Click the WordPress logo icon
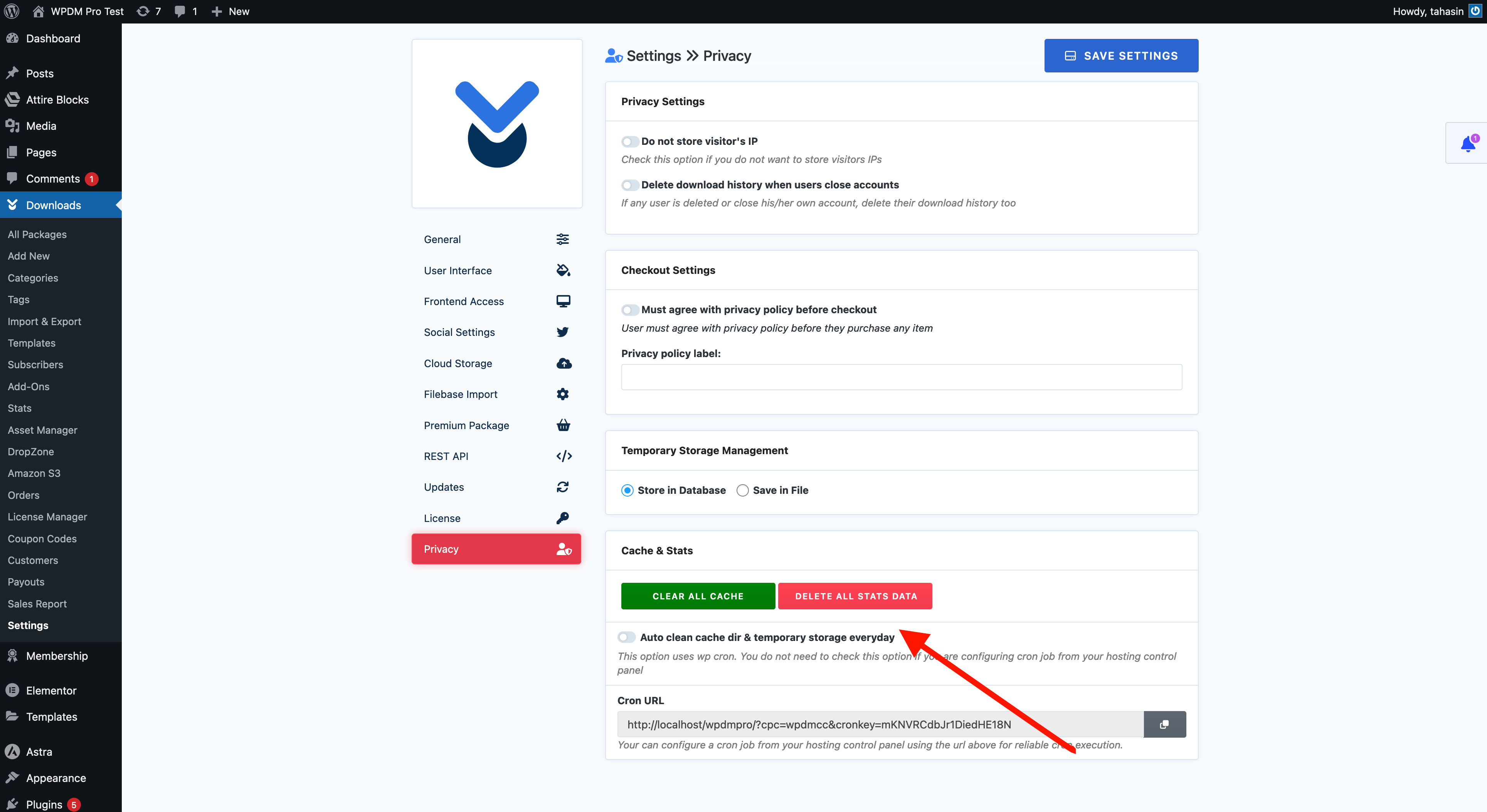1487x812 pixels. tap(12, 12)
